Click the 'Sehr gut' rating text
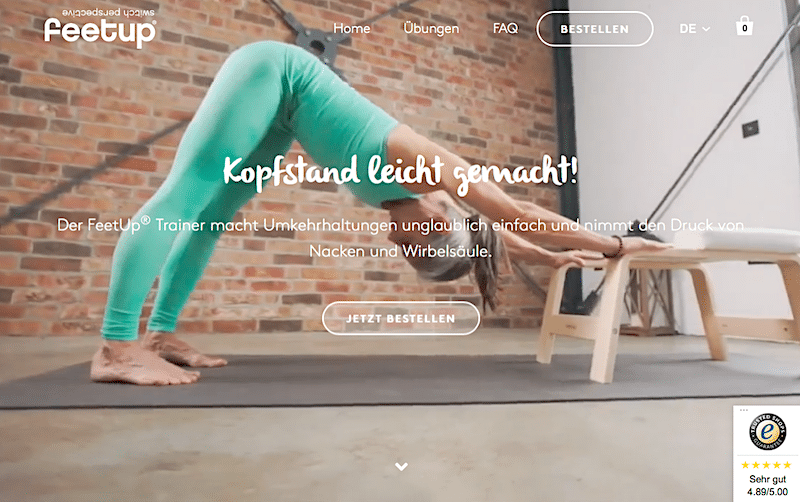The image size is (800, 502). click(767, 479)
